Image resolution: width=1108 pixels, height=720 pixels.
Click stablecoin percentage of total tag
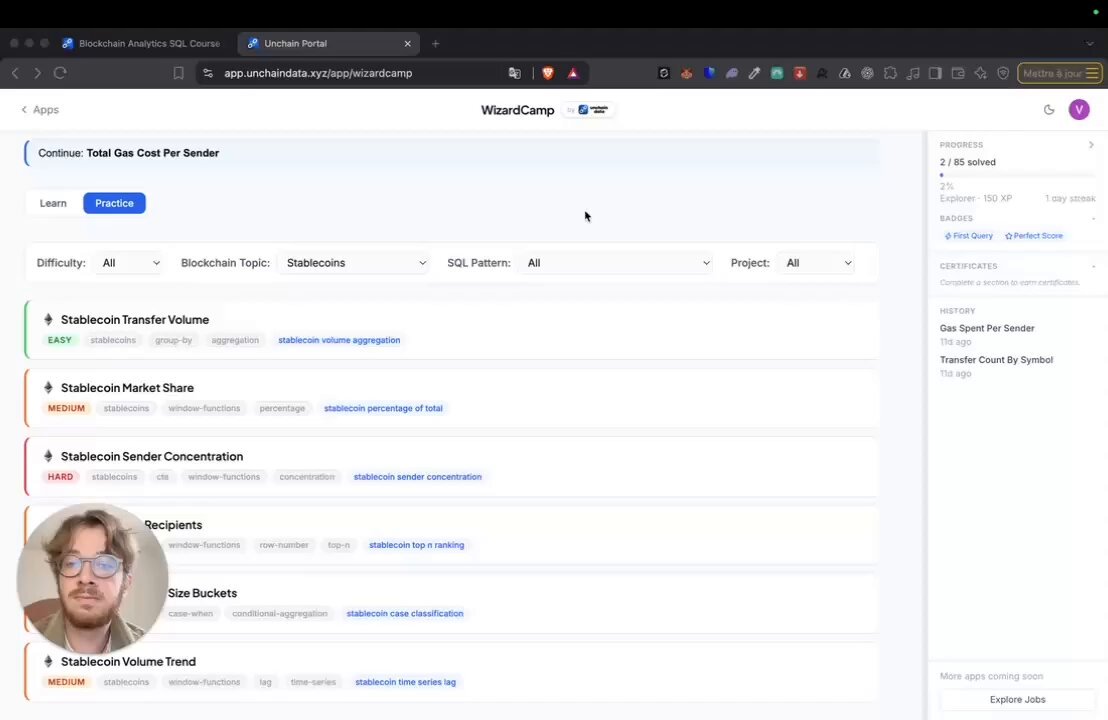click(x=383, y=408)
